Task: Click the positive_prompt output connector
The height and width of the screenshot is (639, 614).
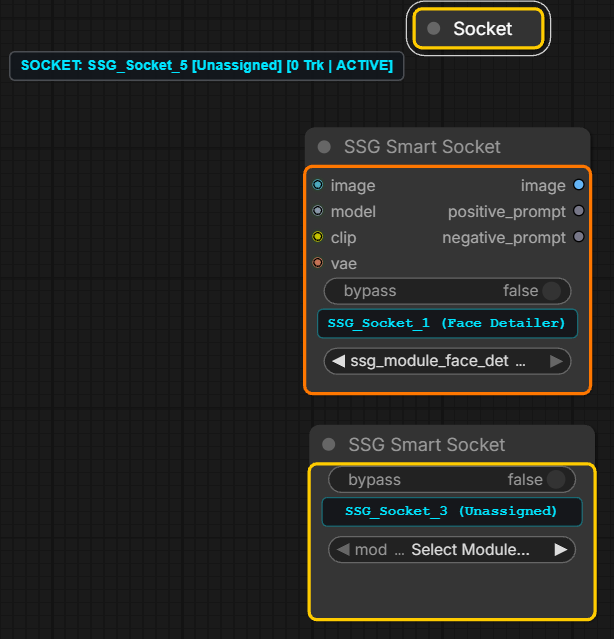Action: tap(579, 211)
